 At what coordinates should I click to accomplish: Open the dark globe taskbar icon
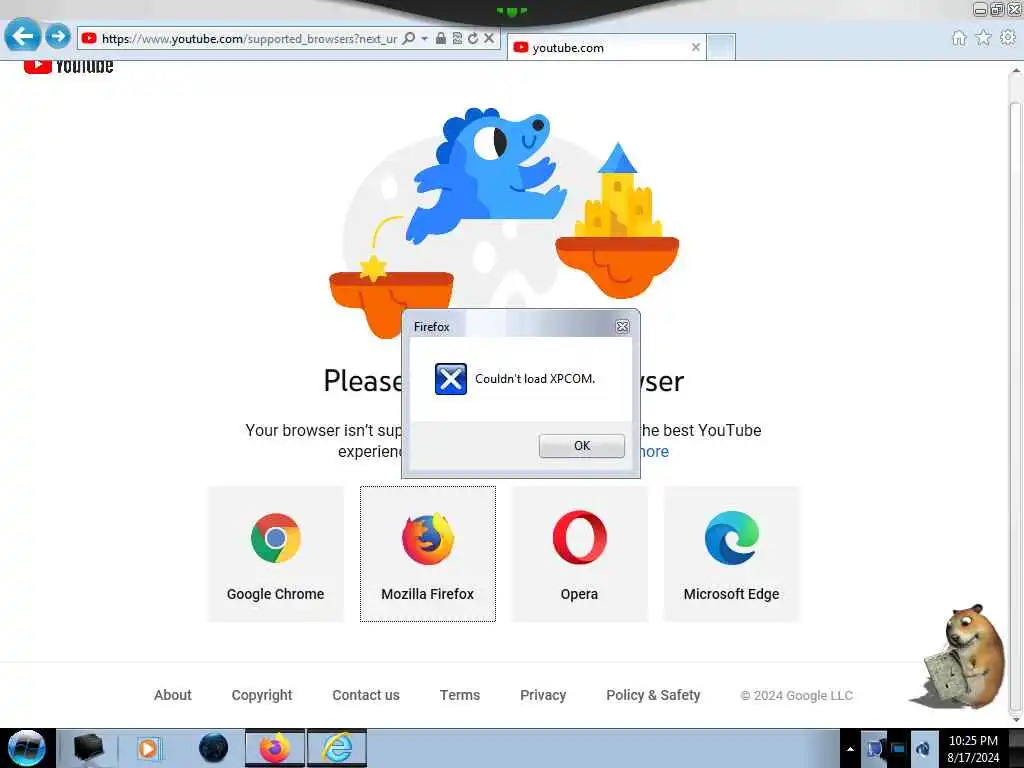click(214, 748)
